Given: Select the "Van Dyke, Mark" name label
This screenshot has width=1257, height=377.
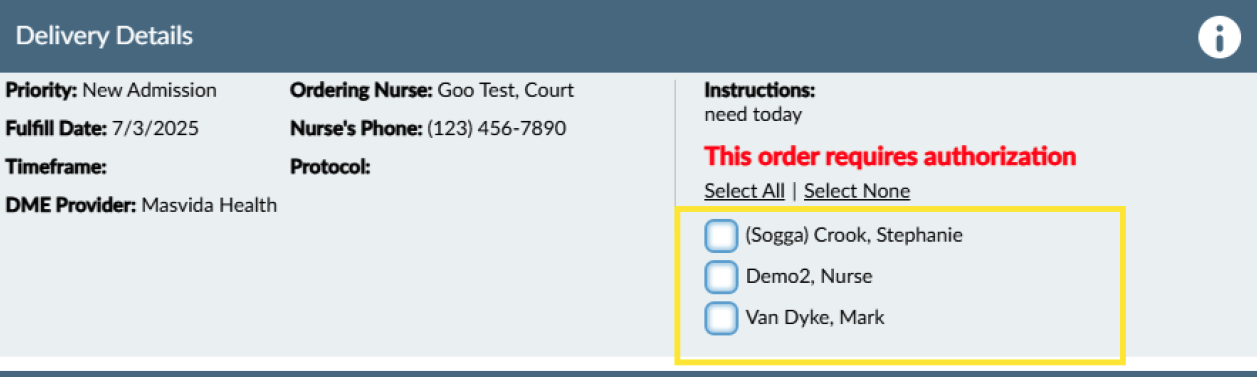Looking at the screenshot, I should pos(815,318).
